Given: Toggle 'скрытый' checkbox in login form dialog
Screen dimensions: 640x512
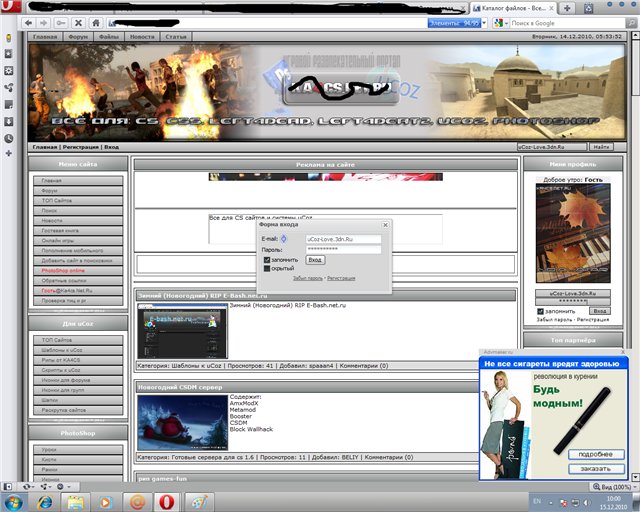Looking at the screenshot, I should 267,268.
